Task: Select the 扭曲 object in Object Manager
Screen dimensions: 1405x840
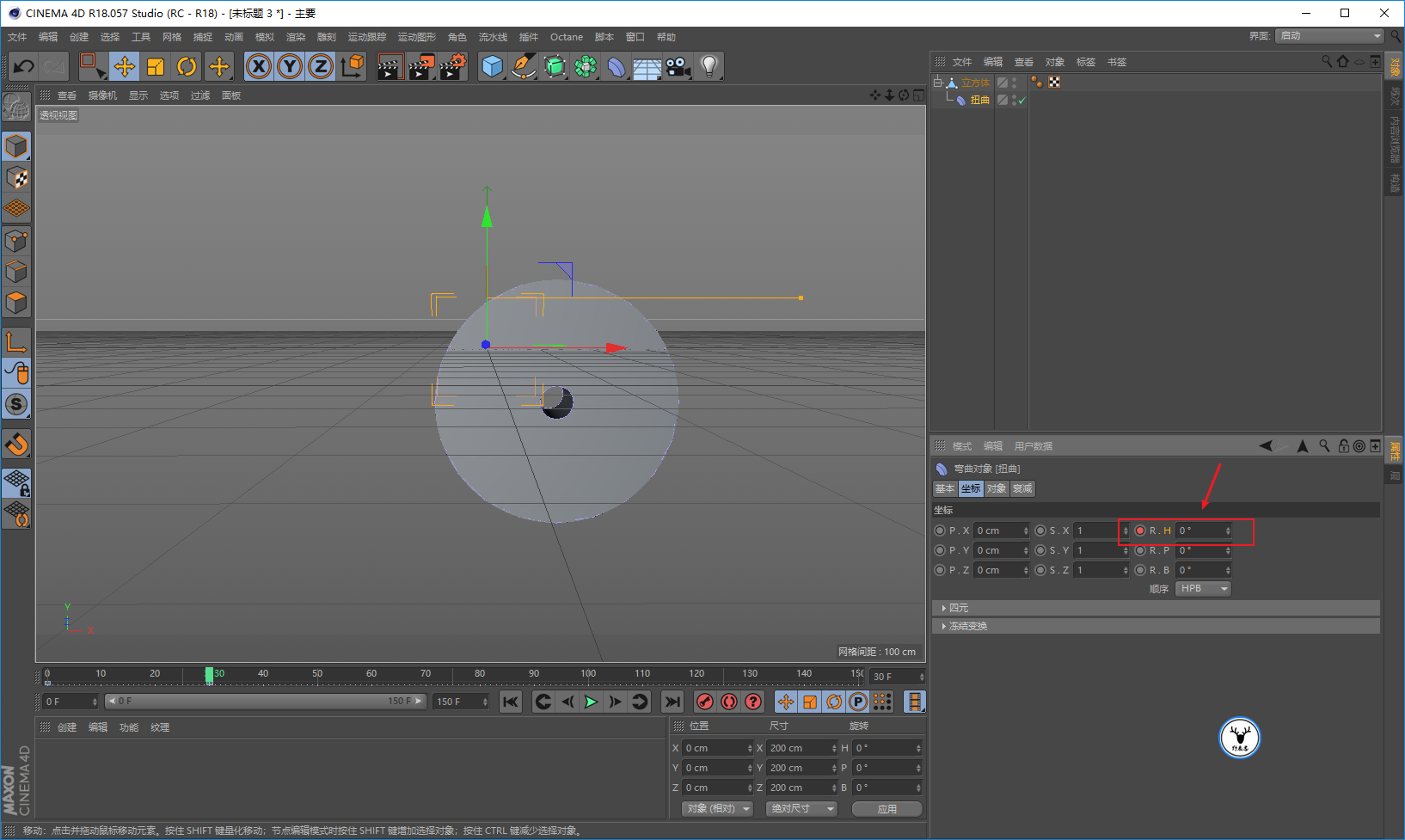Action: [x=979, y=100]
